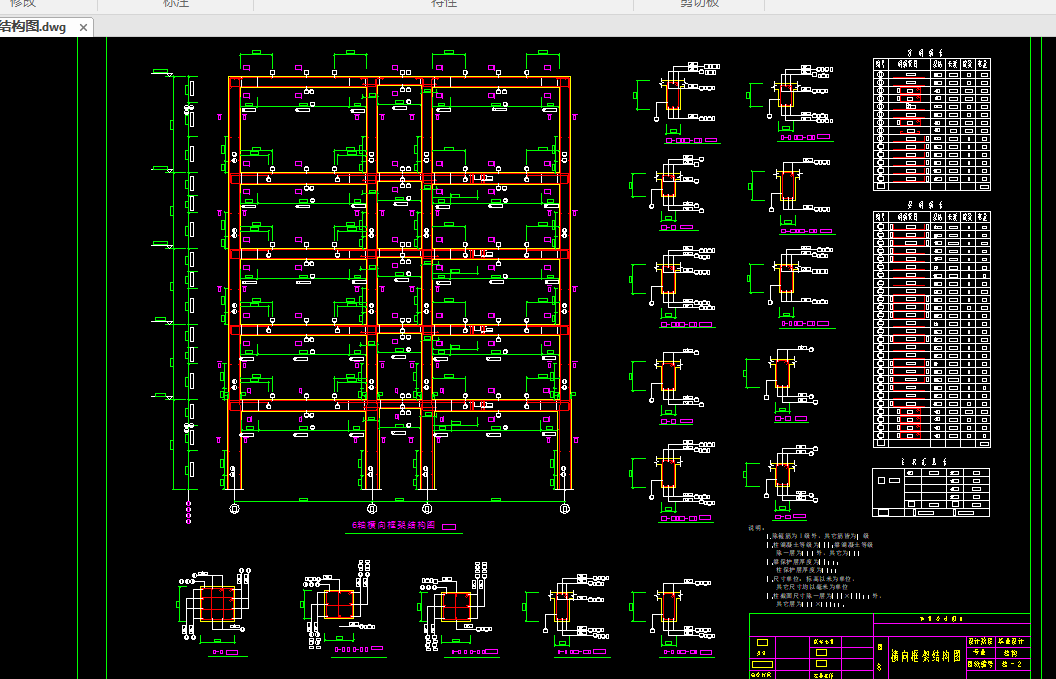Pick the third grid axis bubble from left

pos(426,509)
